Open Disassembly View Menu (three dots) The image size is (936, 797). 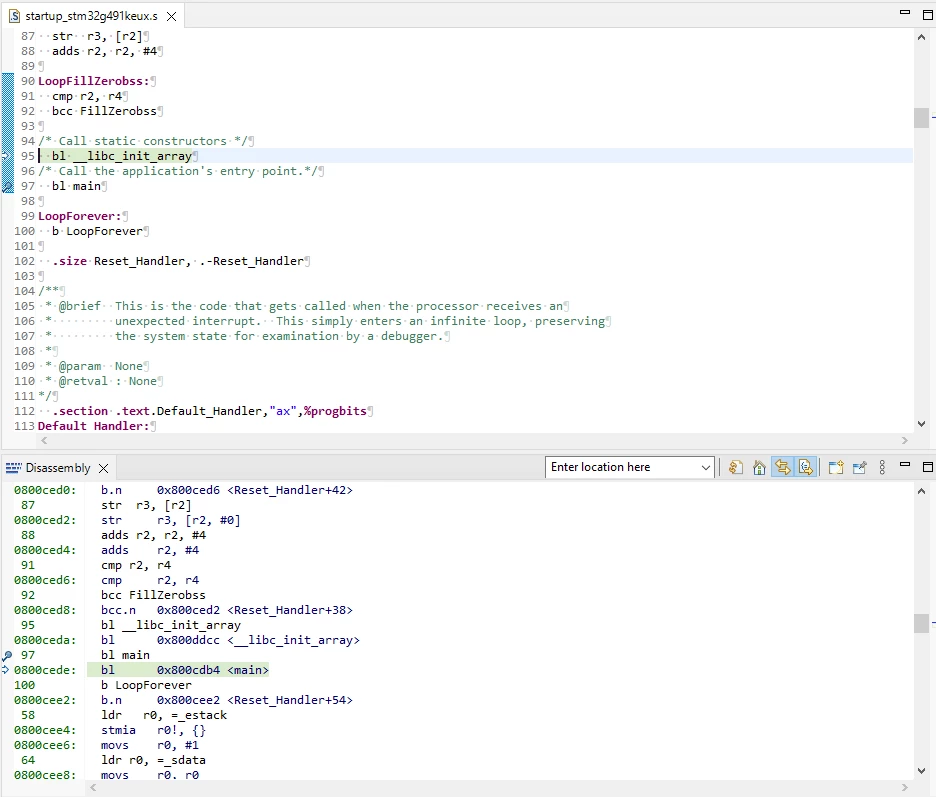coord(882,467)
